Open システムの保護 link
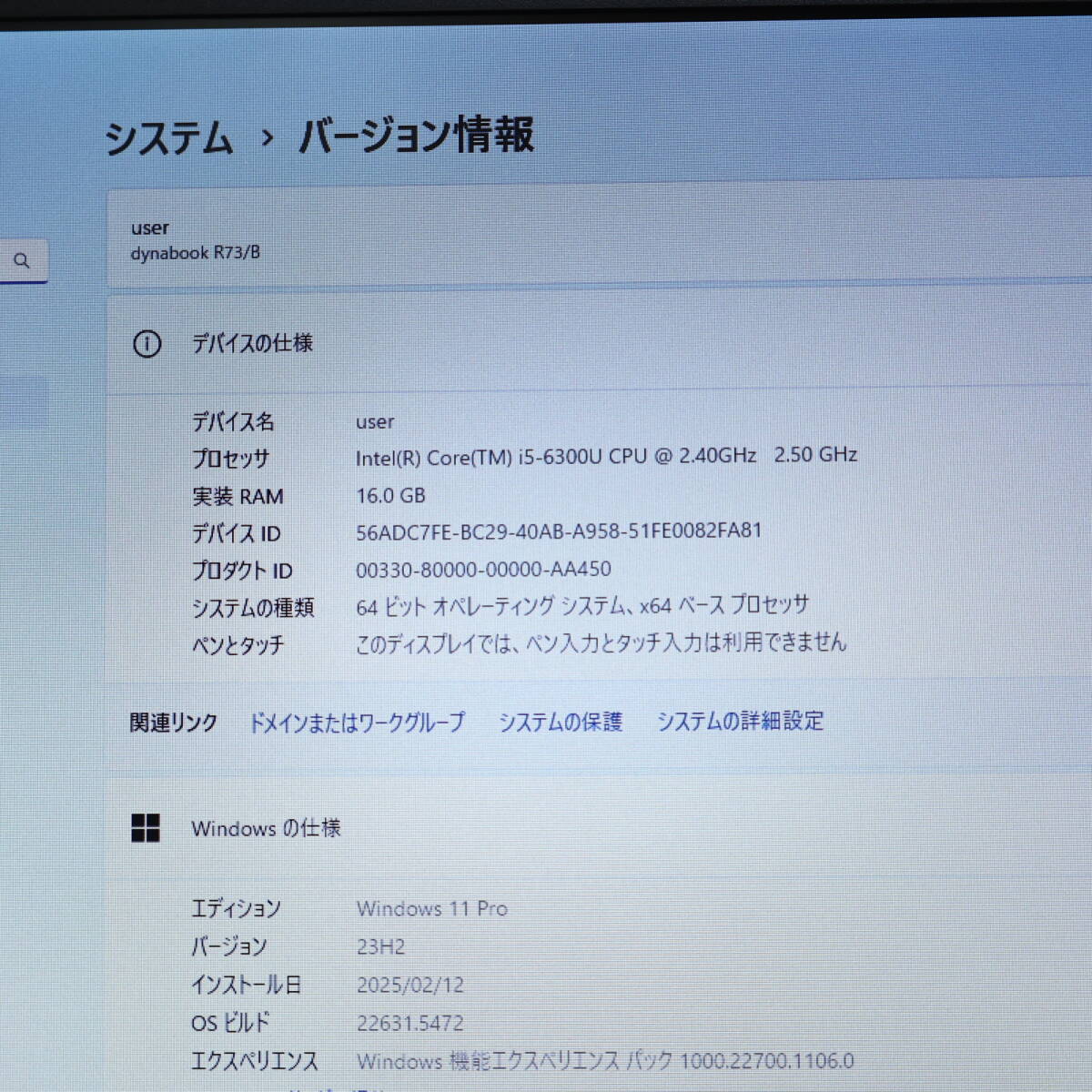 point(561,722)
